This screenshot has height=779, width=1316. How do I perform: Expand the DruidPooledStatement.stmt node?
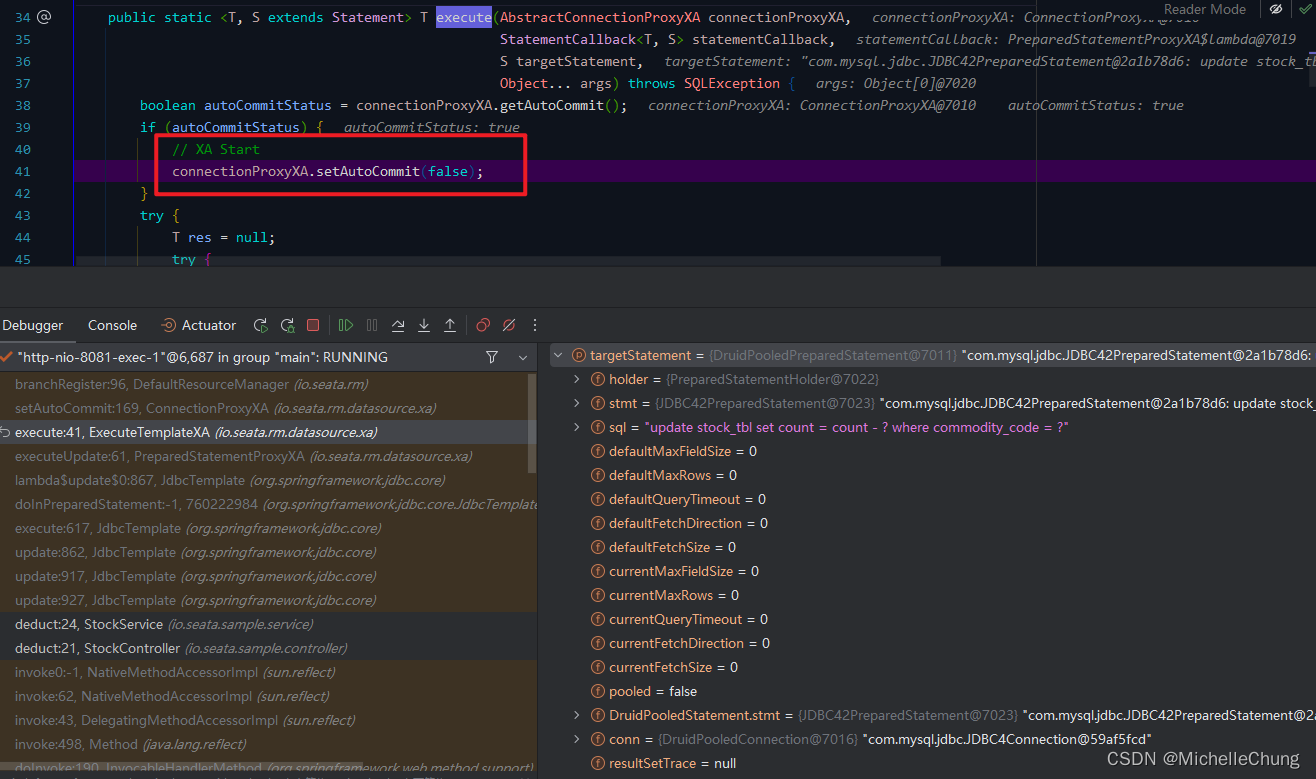coord(577,715)
